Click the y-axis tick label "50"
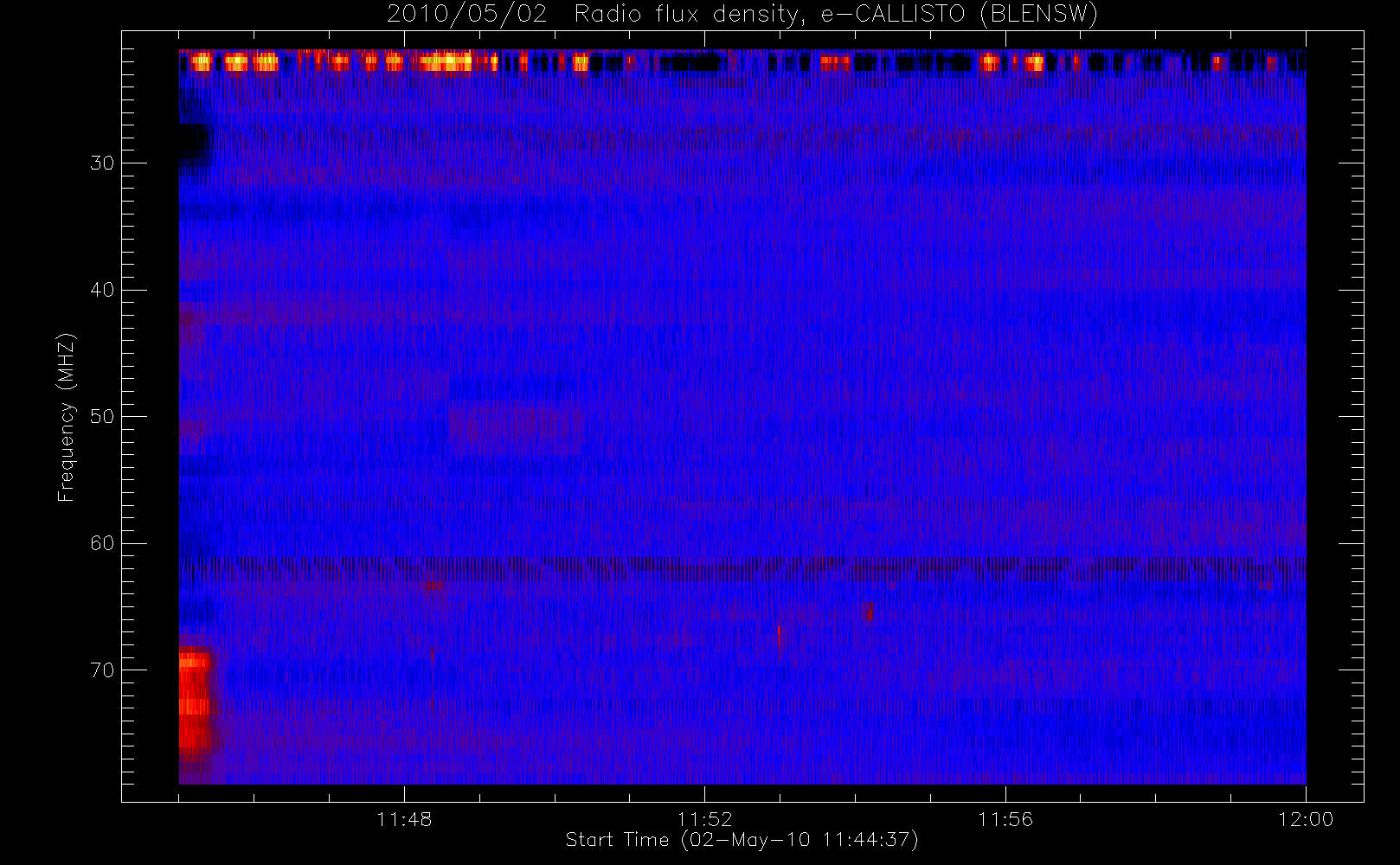Image resolution: width=1400 pixels, height=865 pixels. point(102,416)
